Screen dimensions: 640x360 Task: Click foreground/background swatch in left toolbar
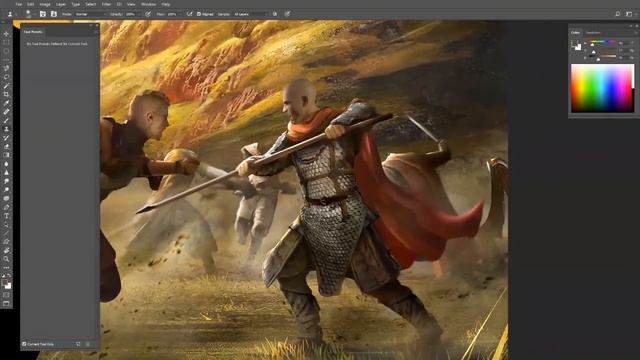coord(6,284)
